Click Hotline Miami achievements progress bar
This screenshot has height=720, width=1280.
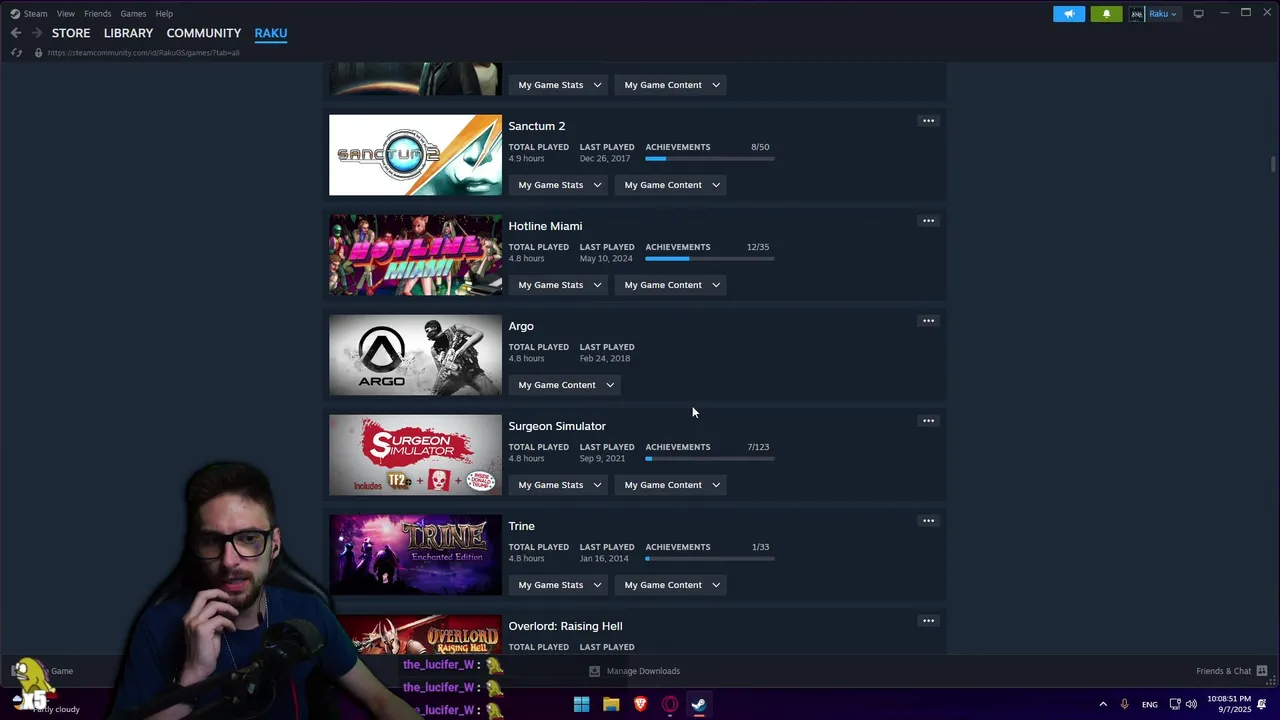pos(709,259)
